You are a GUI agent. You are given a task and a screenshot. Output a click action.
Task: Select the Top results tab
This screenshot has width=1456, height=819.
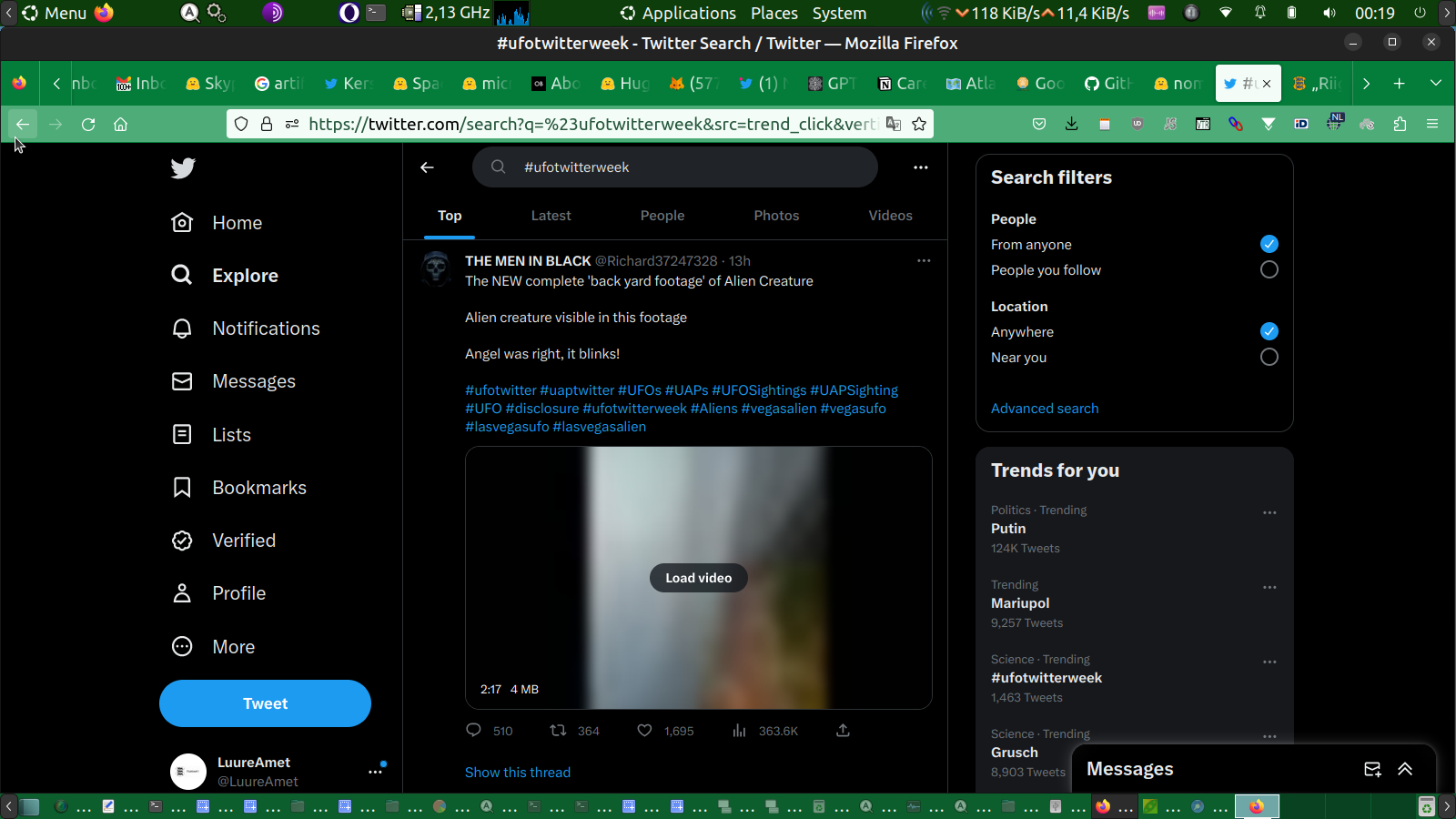450,216
